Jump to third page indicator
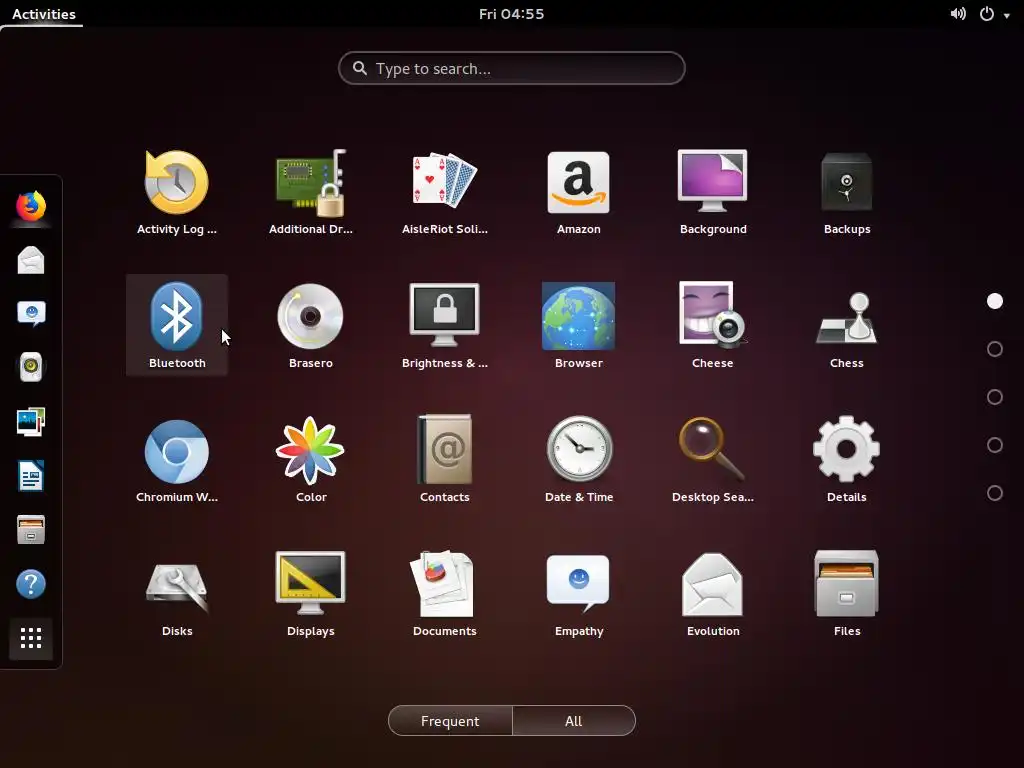The height and width of the screenshot is (768, 1024). (995, 397)
